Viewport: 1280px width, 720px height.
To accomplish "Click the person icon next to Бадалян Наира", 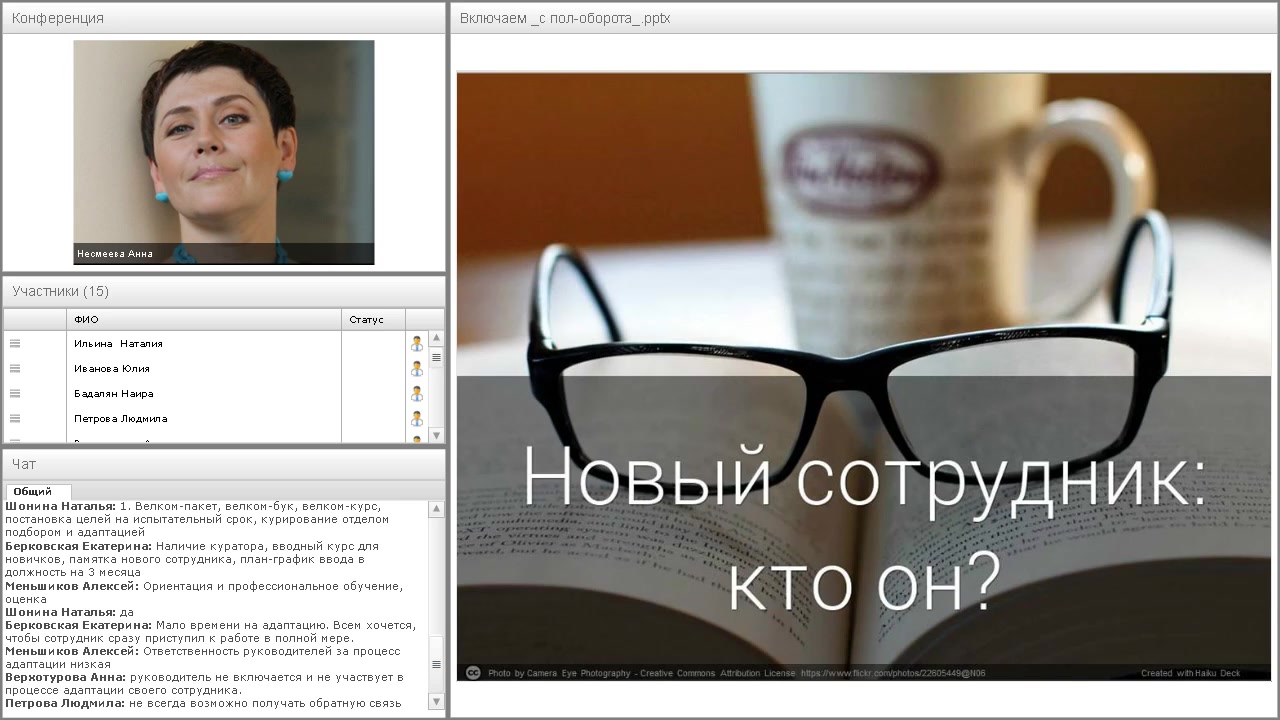I will pos(416,393).
